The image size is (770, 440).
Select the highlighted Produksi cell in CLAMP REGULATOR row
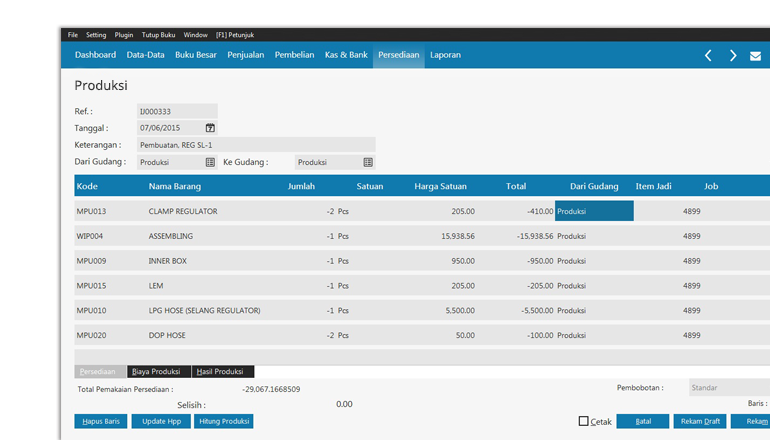594,211
